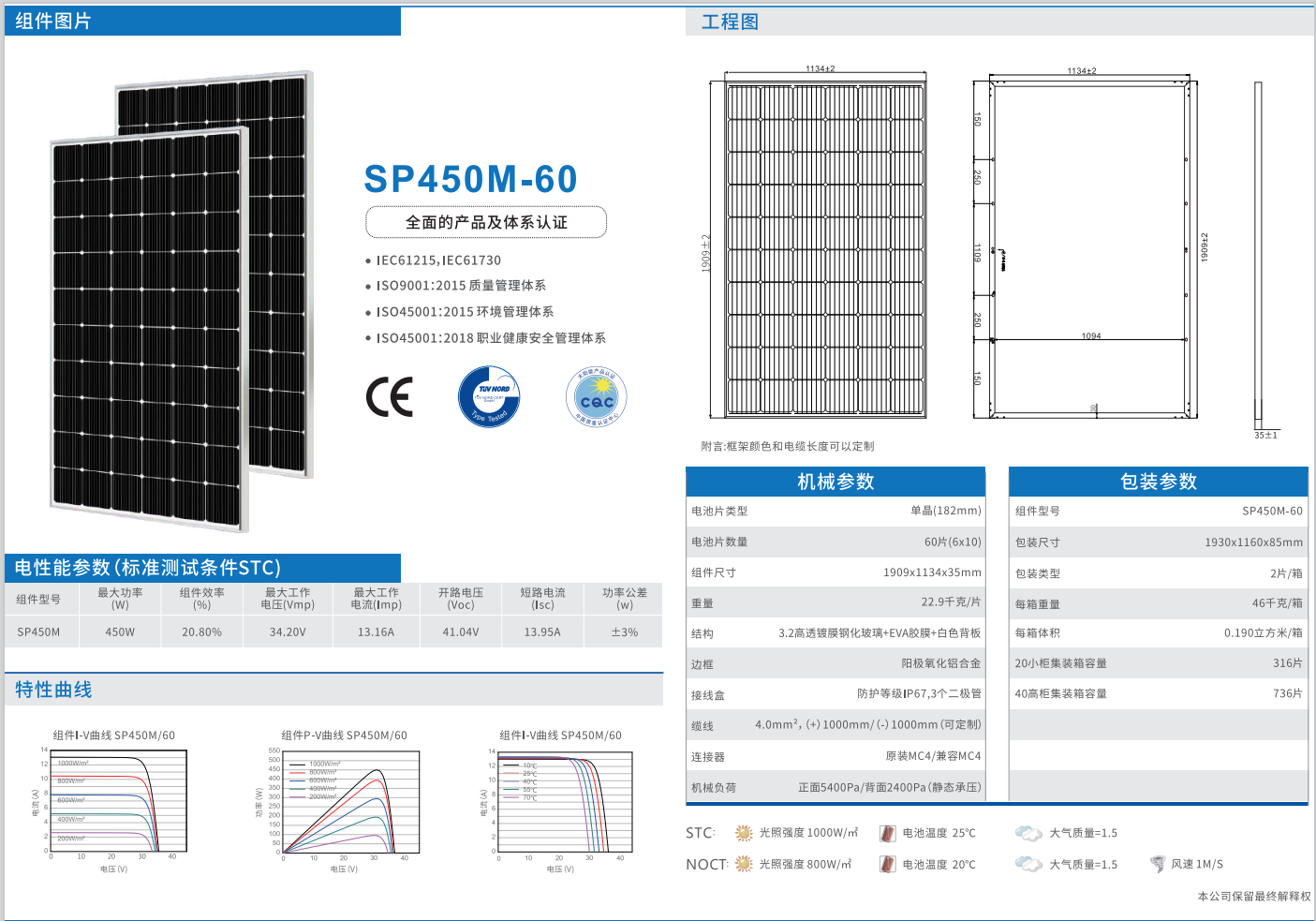Click the TUV NORD certification badge
The height and width of the screenshot is (921, 1316).
489,397
